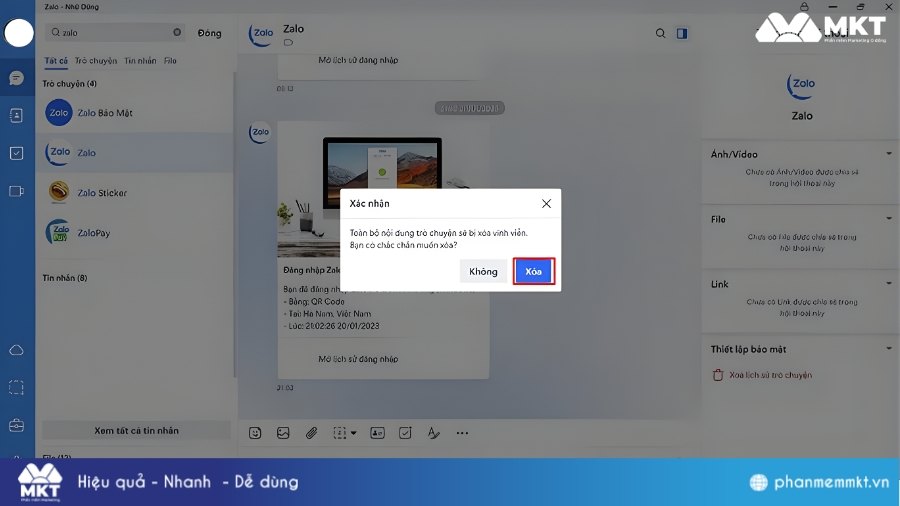Switch to the Tất cả tab
This screenshot has width=900, height=506.
(x=56, y=61)
